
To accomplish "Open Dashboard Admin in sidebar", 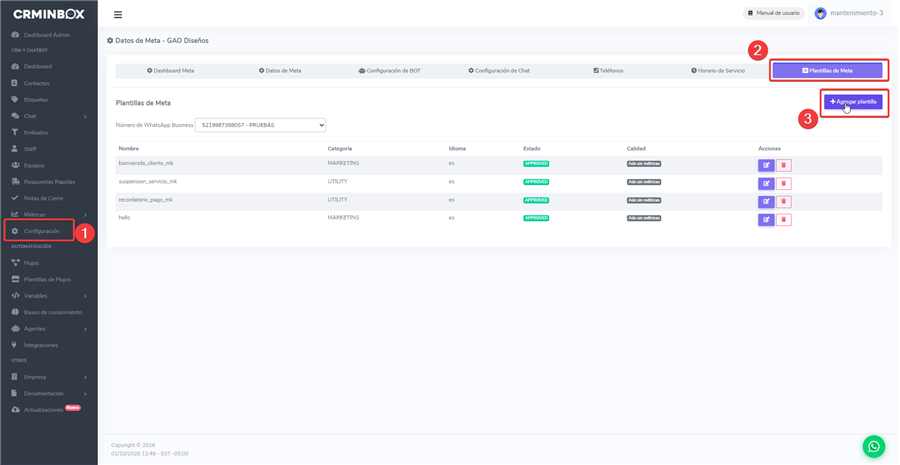I will click(41, 35).
